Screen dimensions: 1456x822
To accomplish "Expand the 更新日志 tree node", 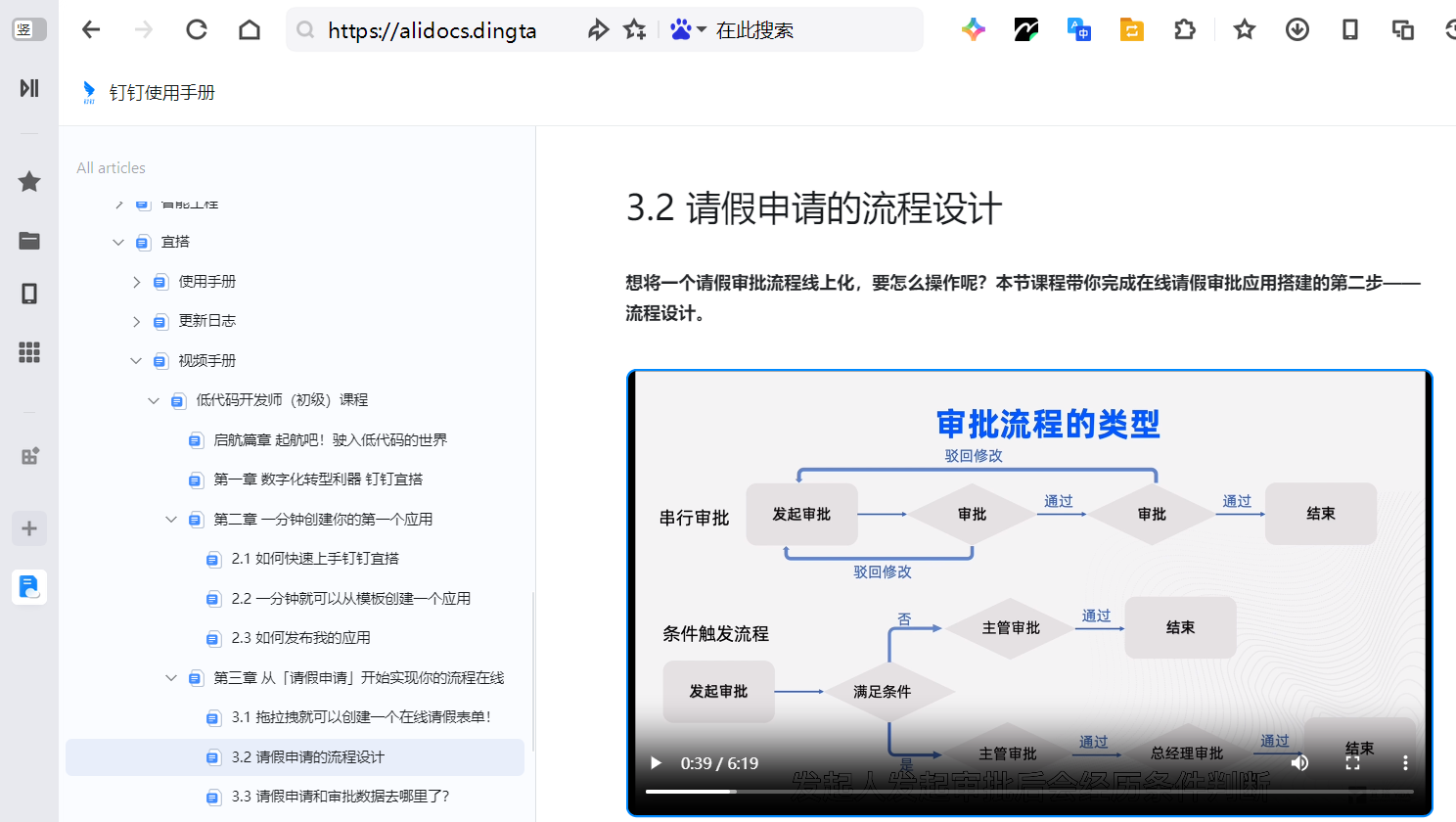I will 136,321.
